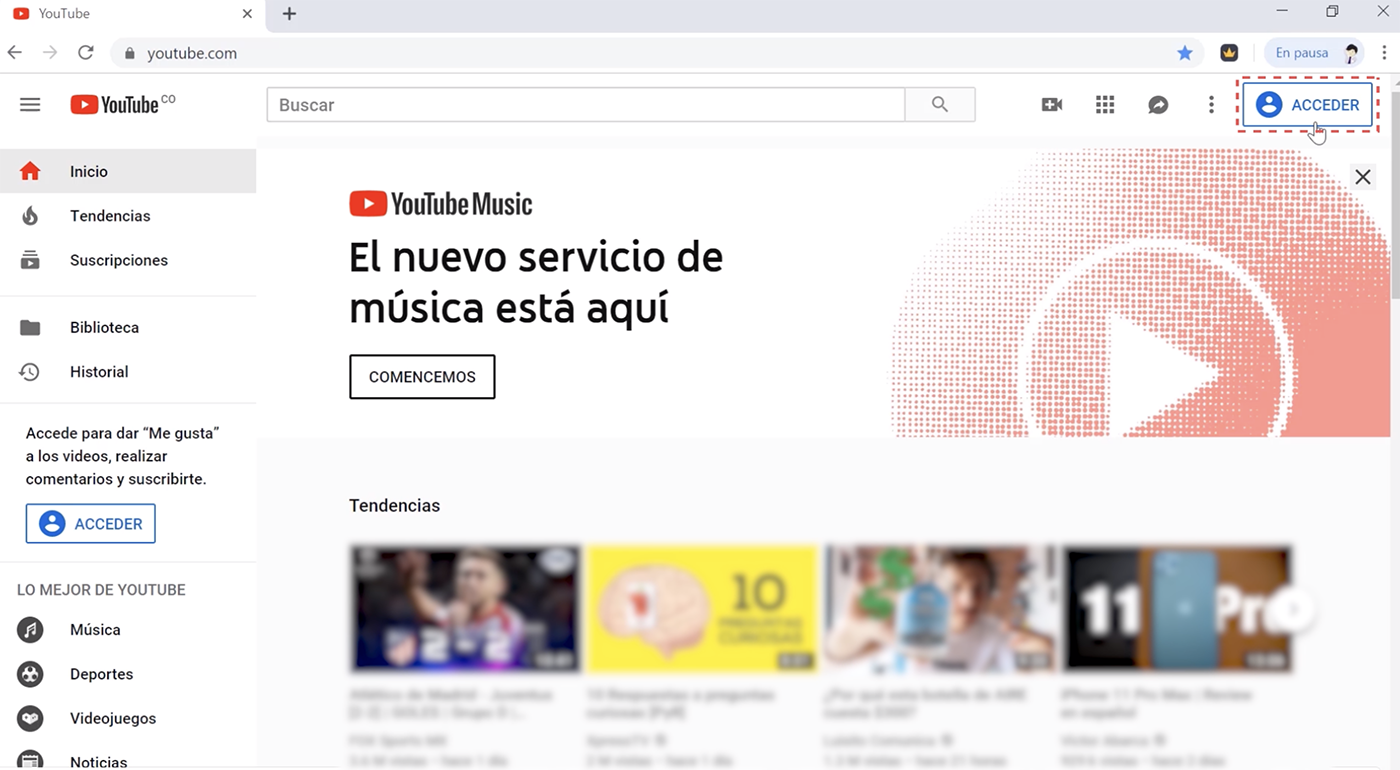Open Música category in sidebar
Image resolution: width=1400 pixels, height=770 pixels.
(x=128, y=629)
